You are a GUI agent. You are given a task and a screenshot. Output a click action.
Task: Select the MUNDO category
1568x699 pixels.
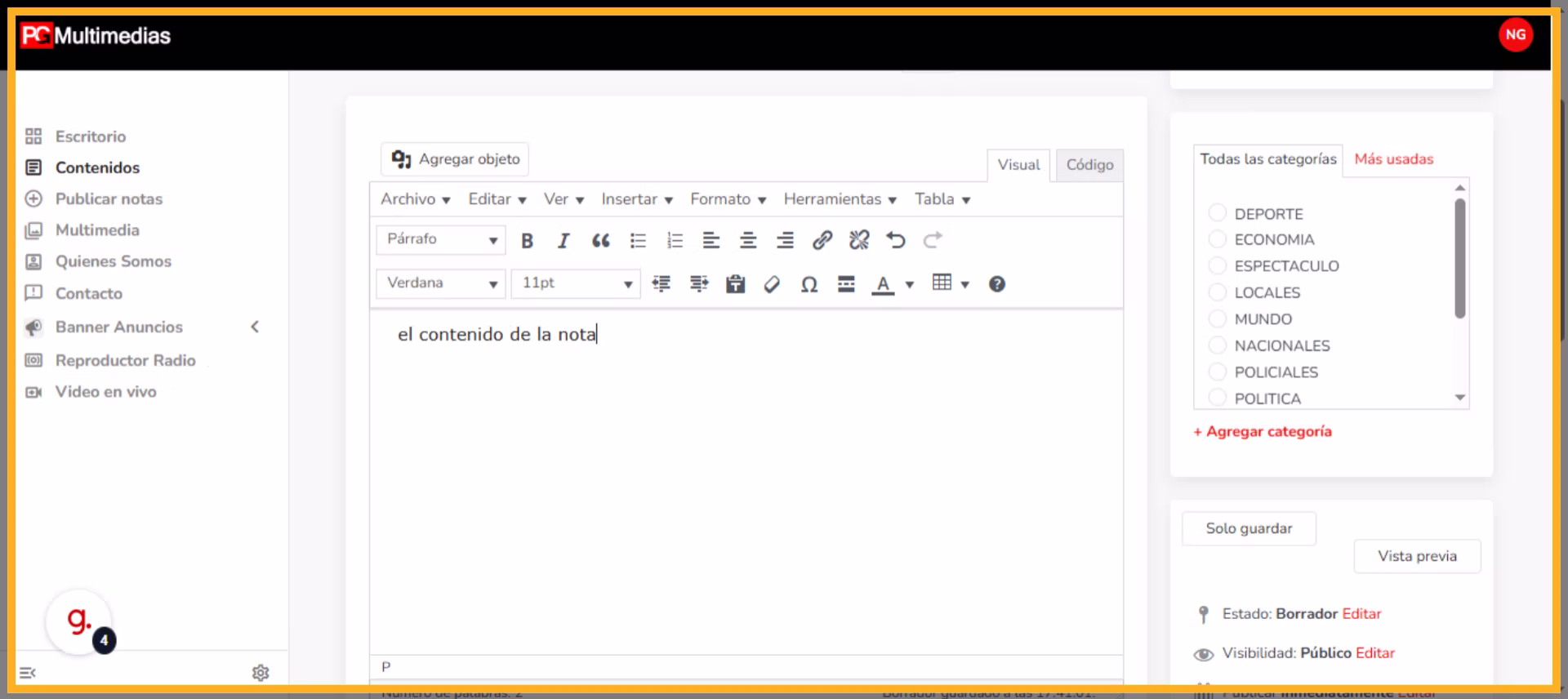click(x=1217, y=318)
